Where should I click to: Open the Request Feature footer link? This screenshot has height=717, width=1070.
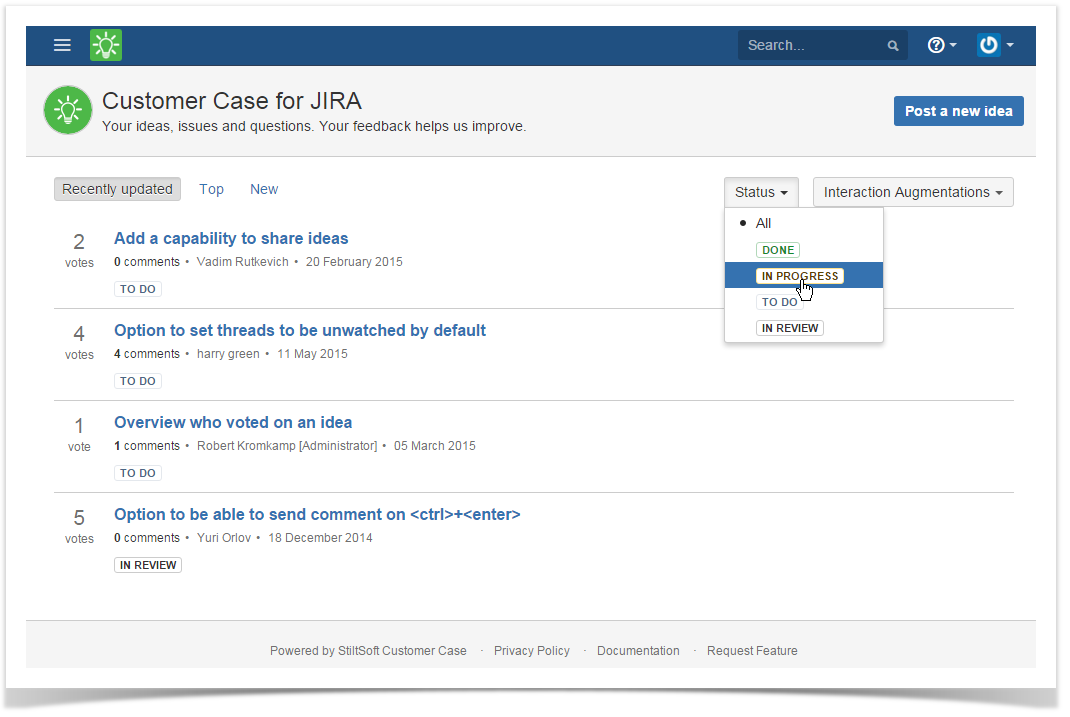coord(752,651)
